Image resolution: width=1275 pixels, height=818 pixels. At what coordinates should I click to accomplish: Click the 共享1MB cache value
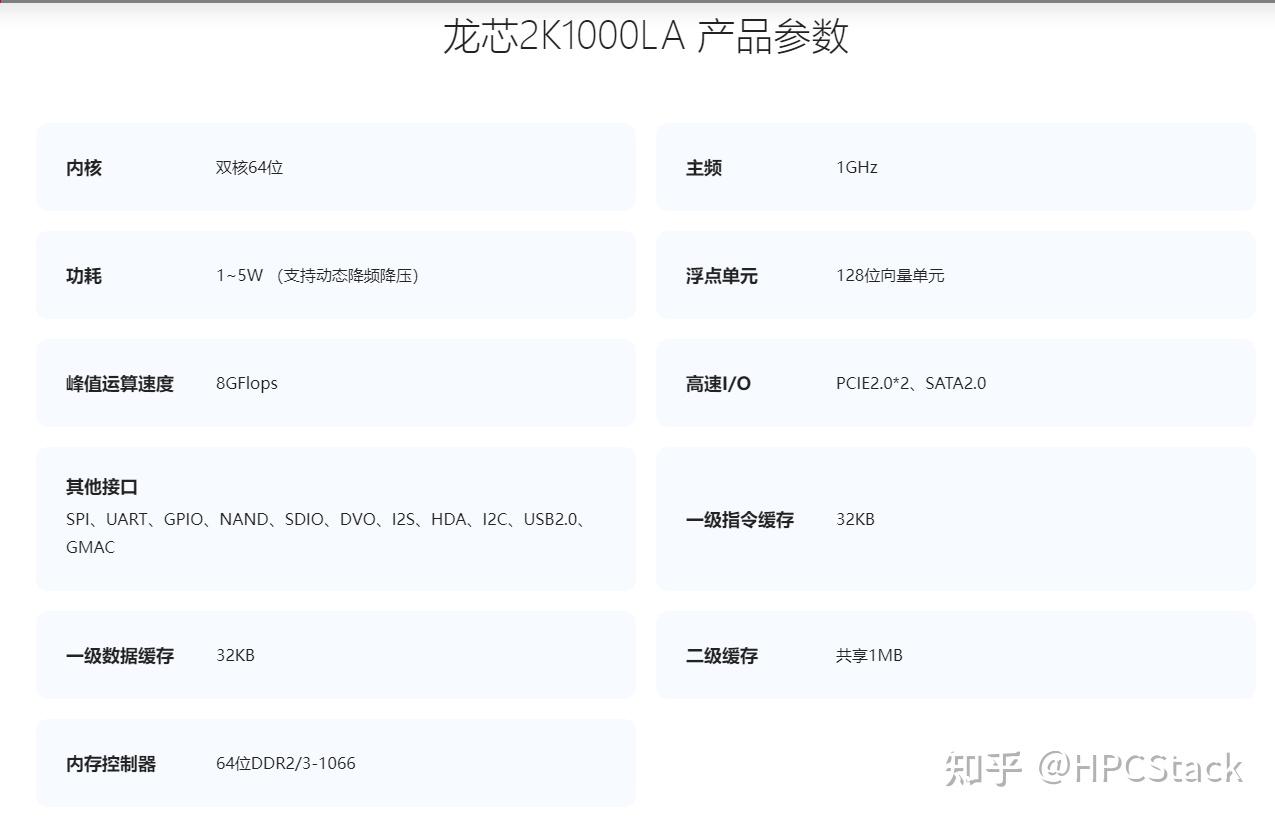(868, 655)
